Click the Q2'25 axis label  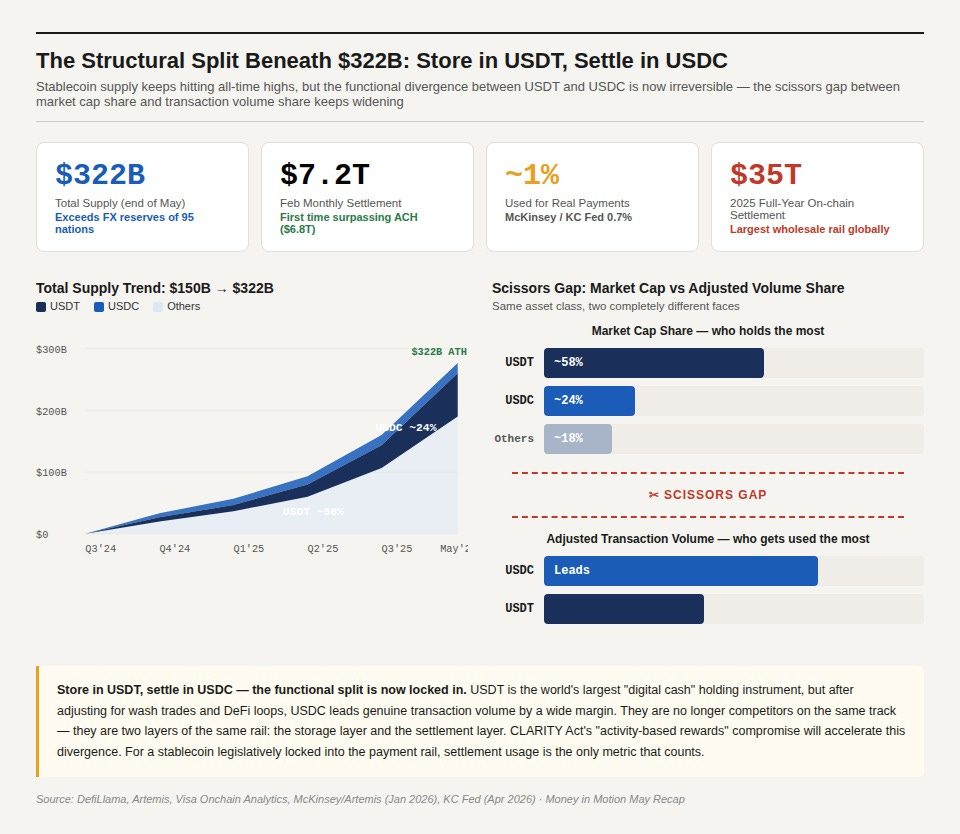[323, 549]
